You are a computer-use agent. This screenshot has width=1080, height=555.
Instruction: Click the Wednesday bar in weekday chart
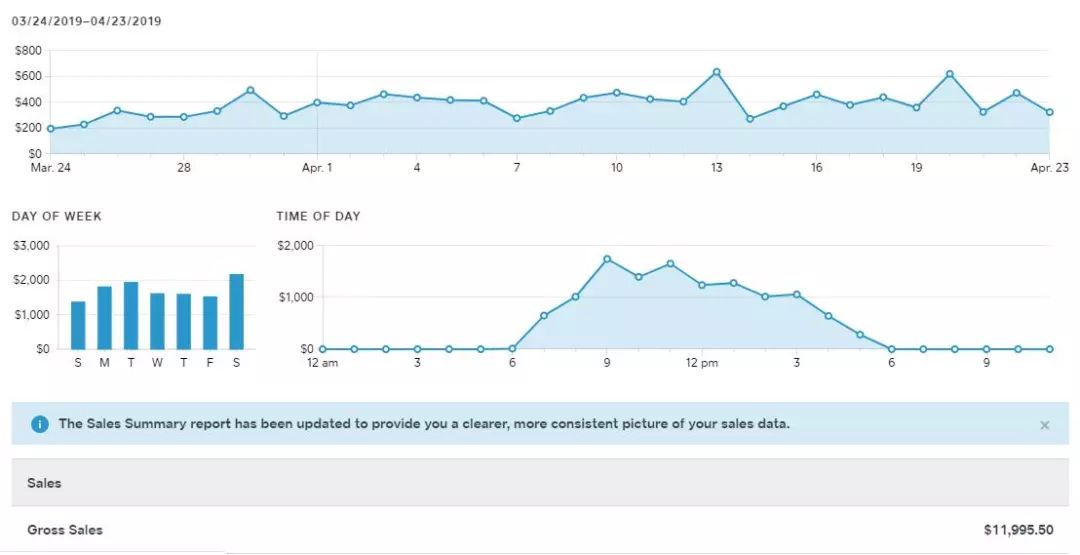pyautogui.click(x=157, y=321)
